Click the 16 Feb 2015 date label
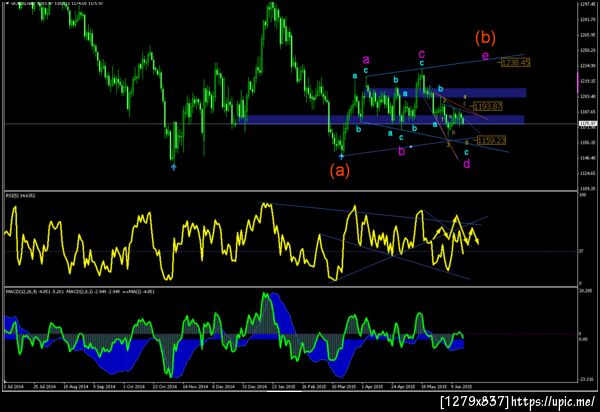 click(x=314, y=387)
